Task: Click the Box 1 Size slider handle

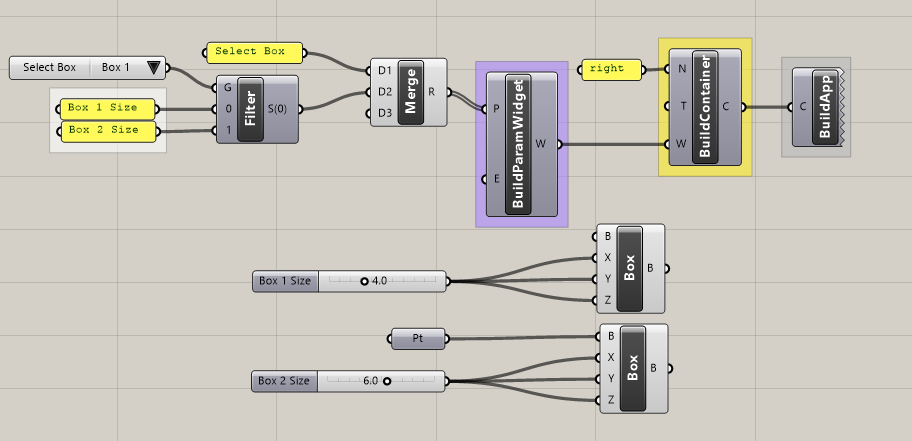Action: click(x=364, y=281)
